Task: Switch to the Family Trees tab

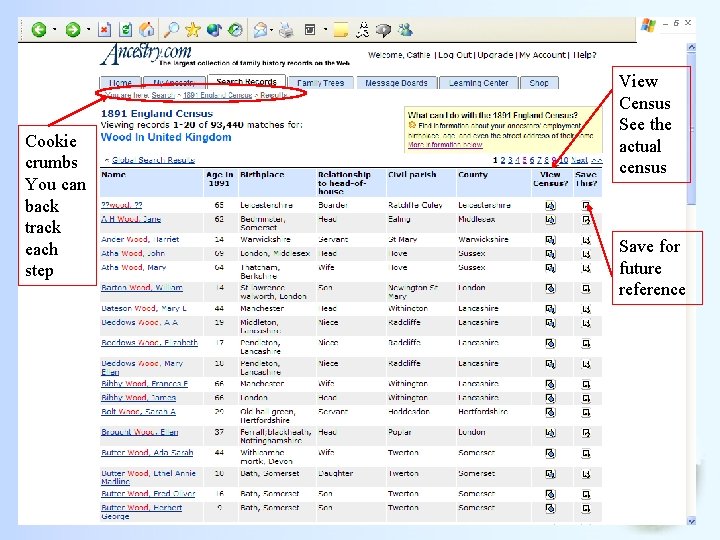Action: pyautogui.click(x=321, y=83)
